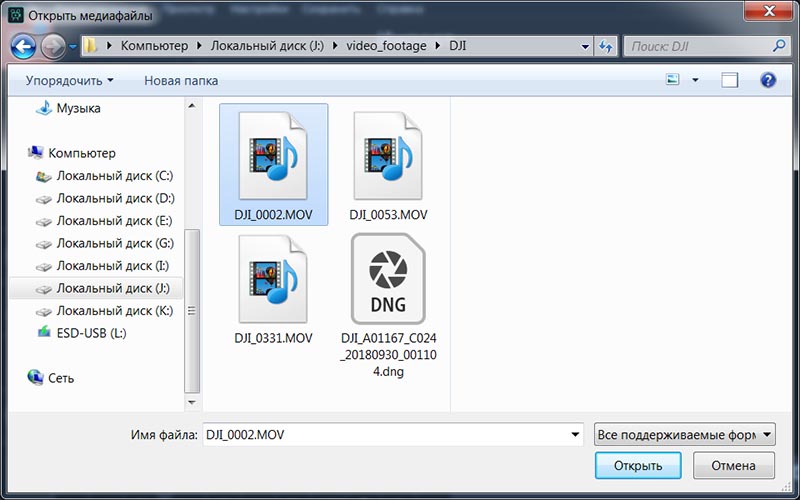Screen dimensions: 800x500
Task: Expand file name history dropdown arrow
Action: click(575, 435)
